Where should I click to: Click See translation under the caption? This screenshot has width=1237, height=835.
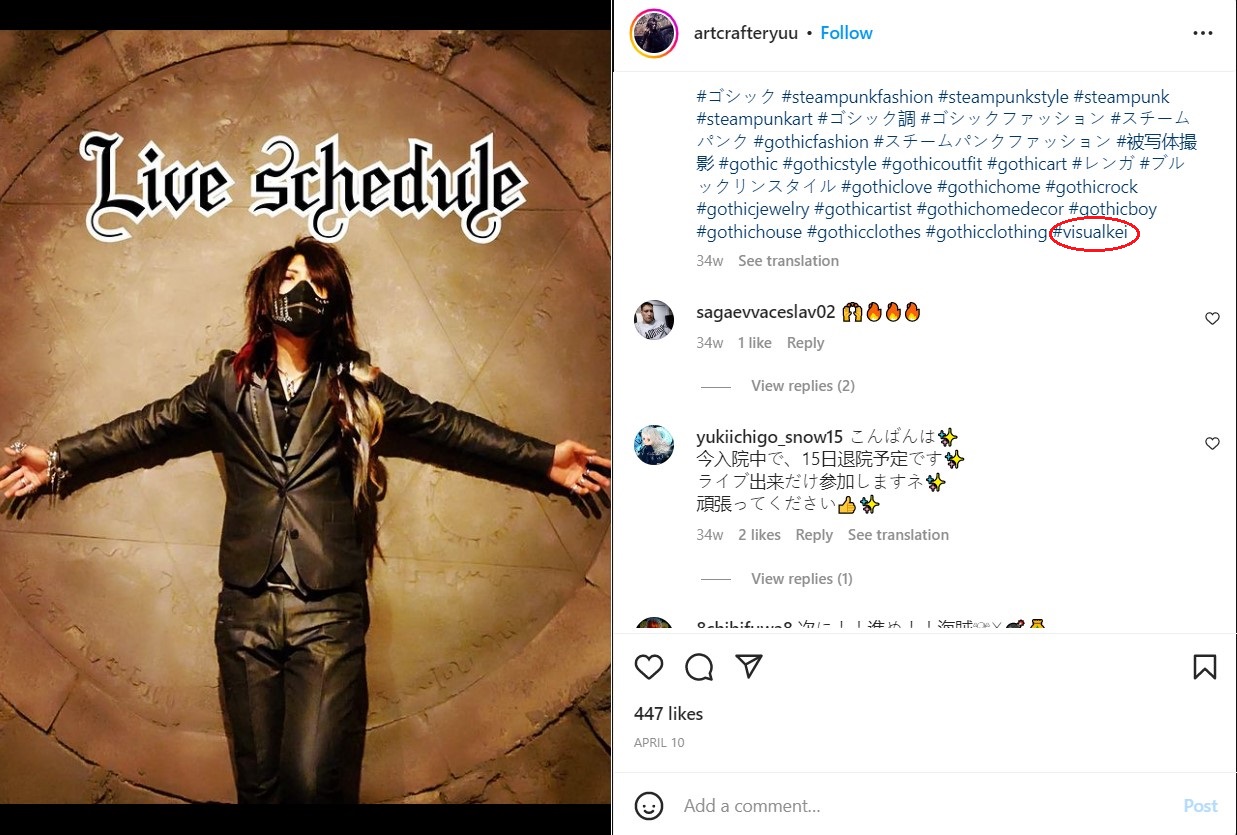coord(788,261)
